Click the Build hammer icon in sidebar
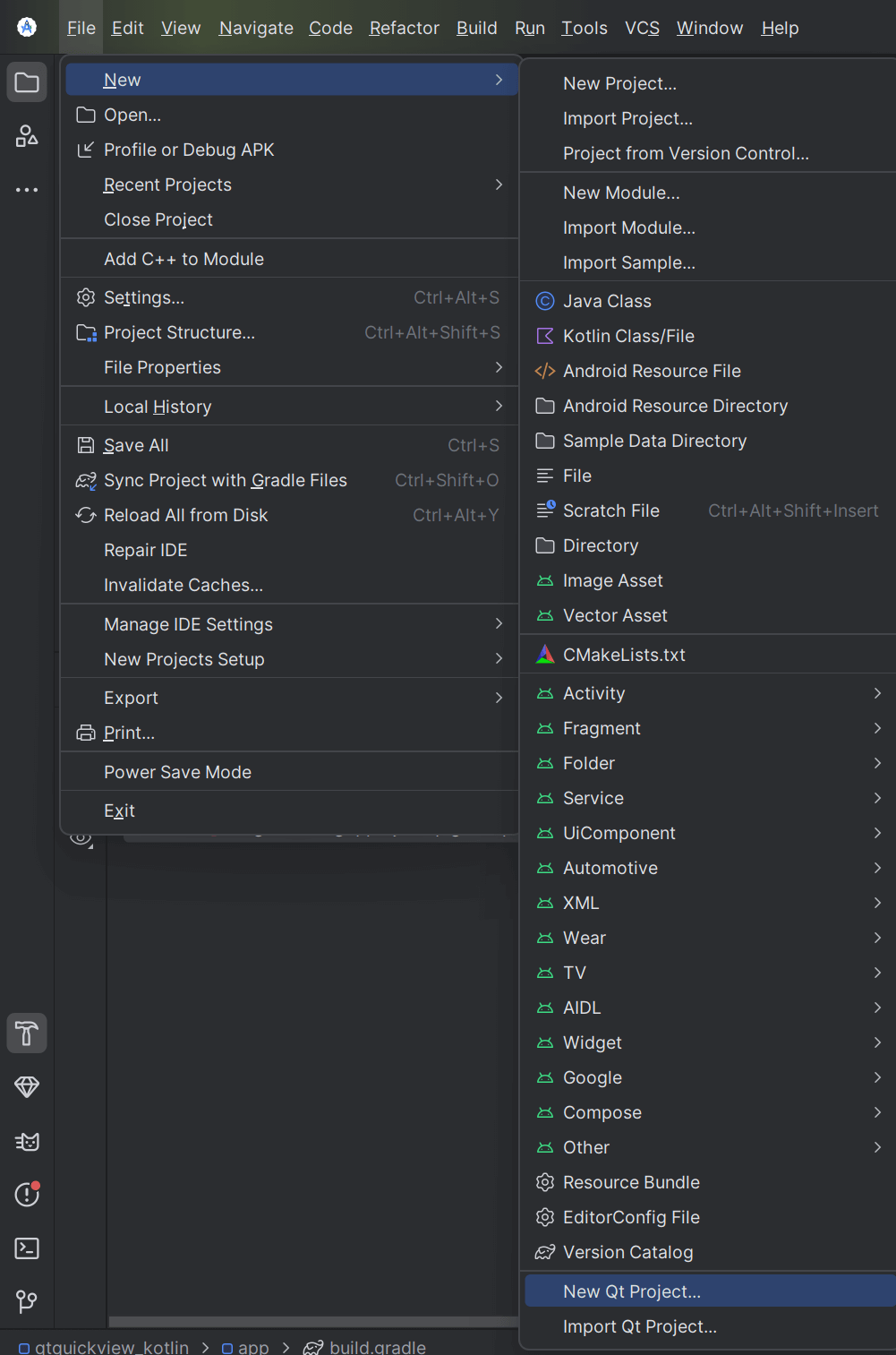Viewport: 896px width, 1355px height. point(27,1033)
